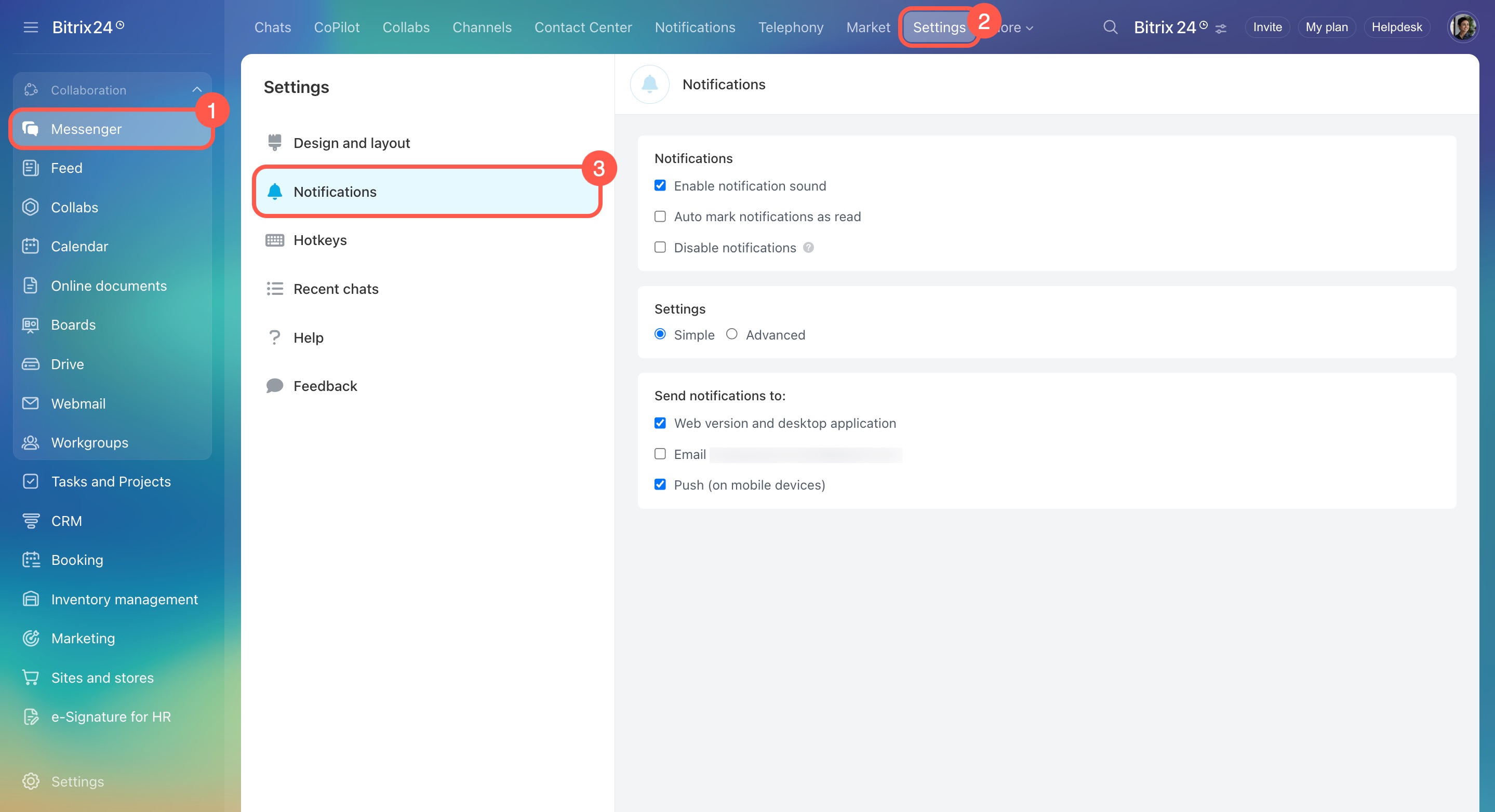This screenshot has height=812, width=1495.
Task: Open the Contact Center tab
Action: click(x=583, y=28)
